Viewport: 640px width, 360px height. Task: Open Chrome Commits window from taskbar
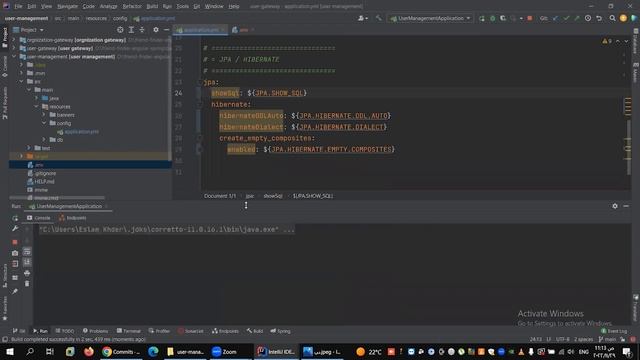[121, 351]
